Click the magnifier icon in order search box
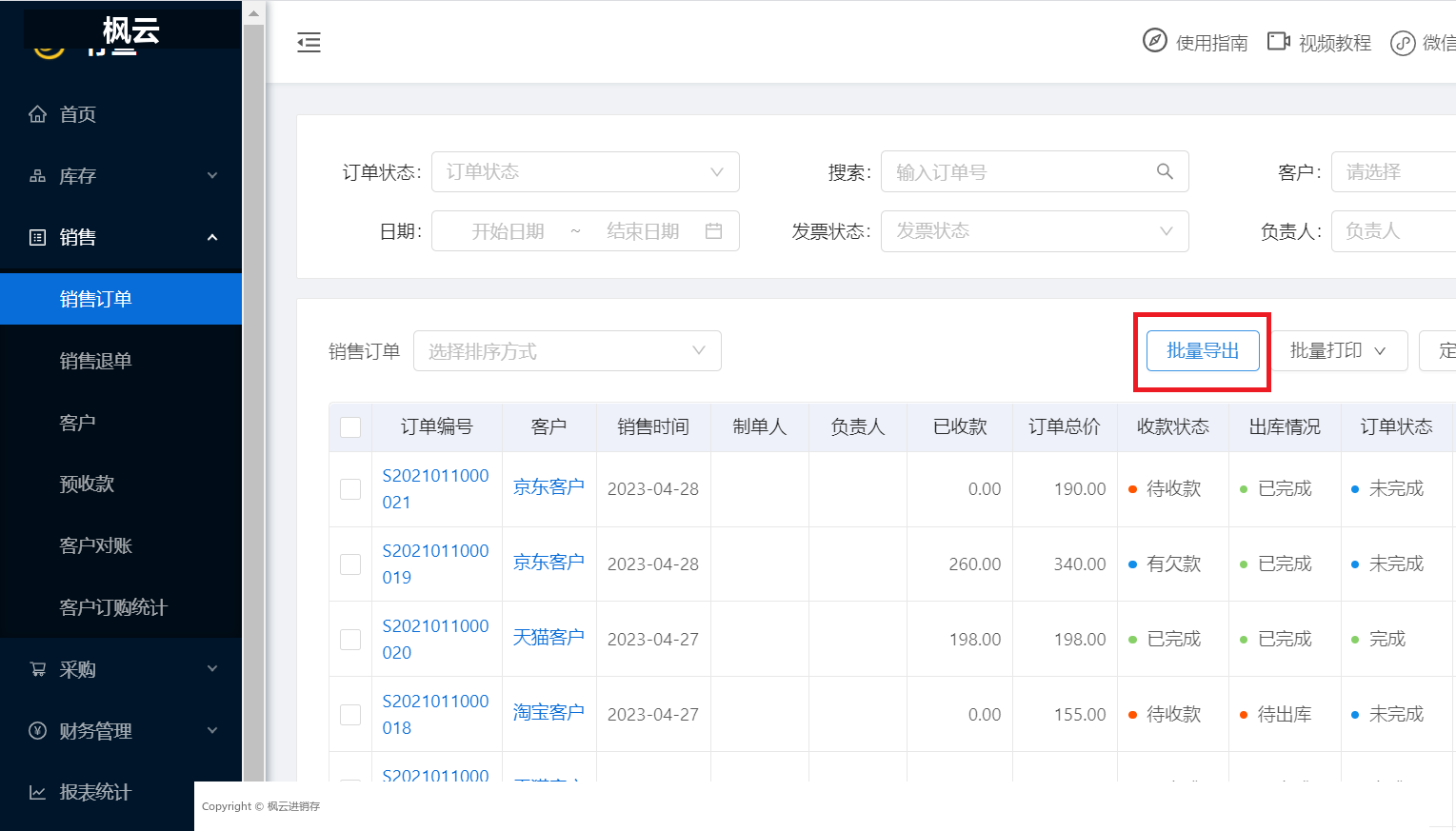The width and height of the screenshot is (1456, 831). (1165, 171)
